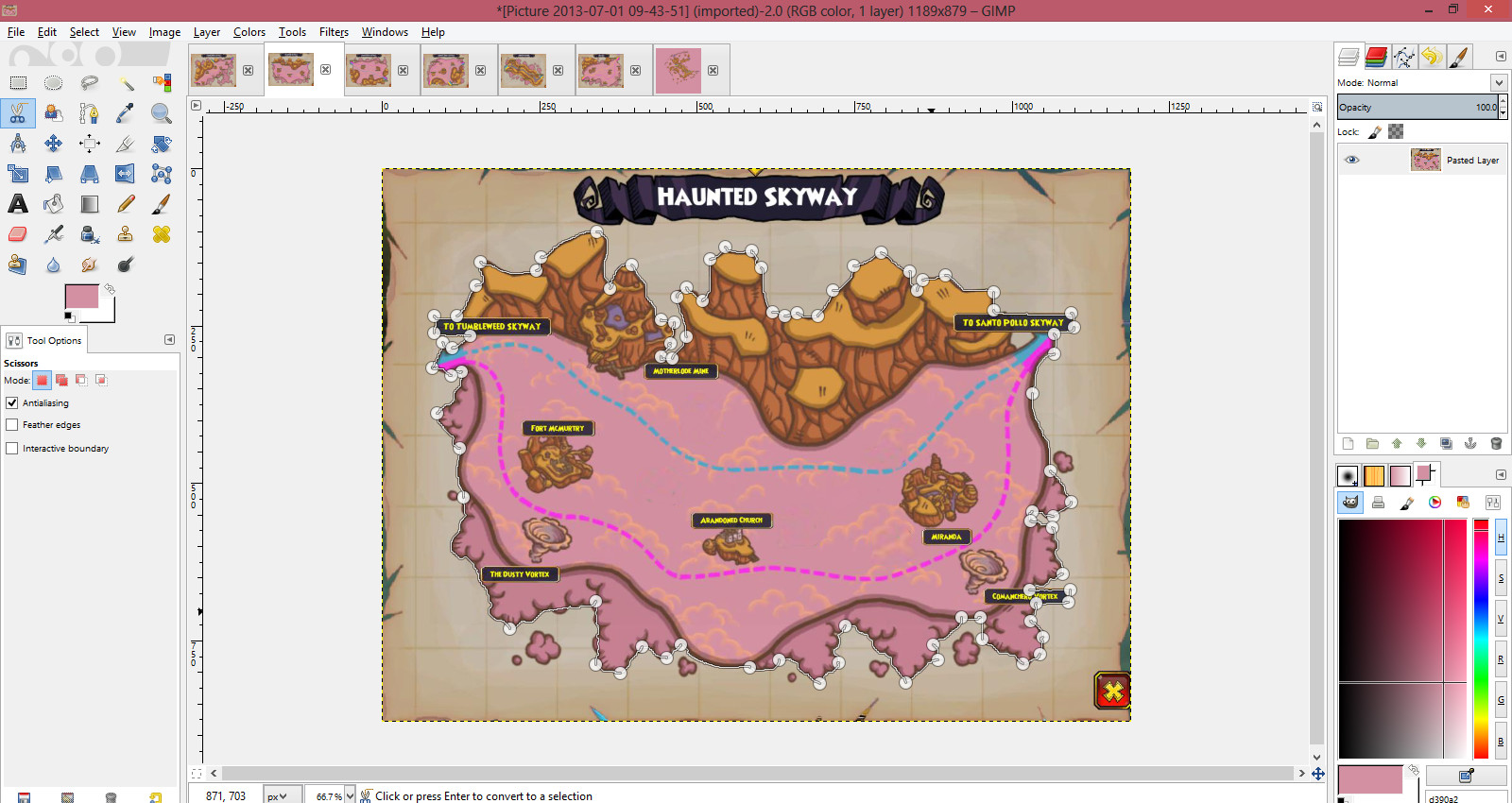Screen dimensions: 1512x803
Task: Choose the Text tool
Action: [x=18, y=204]
